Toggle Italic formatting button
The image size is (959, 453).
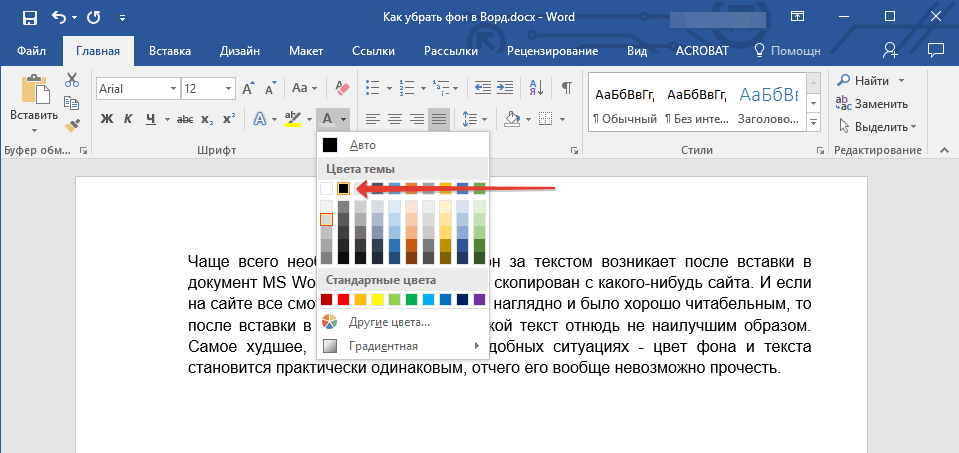point(128,119)
